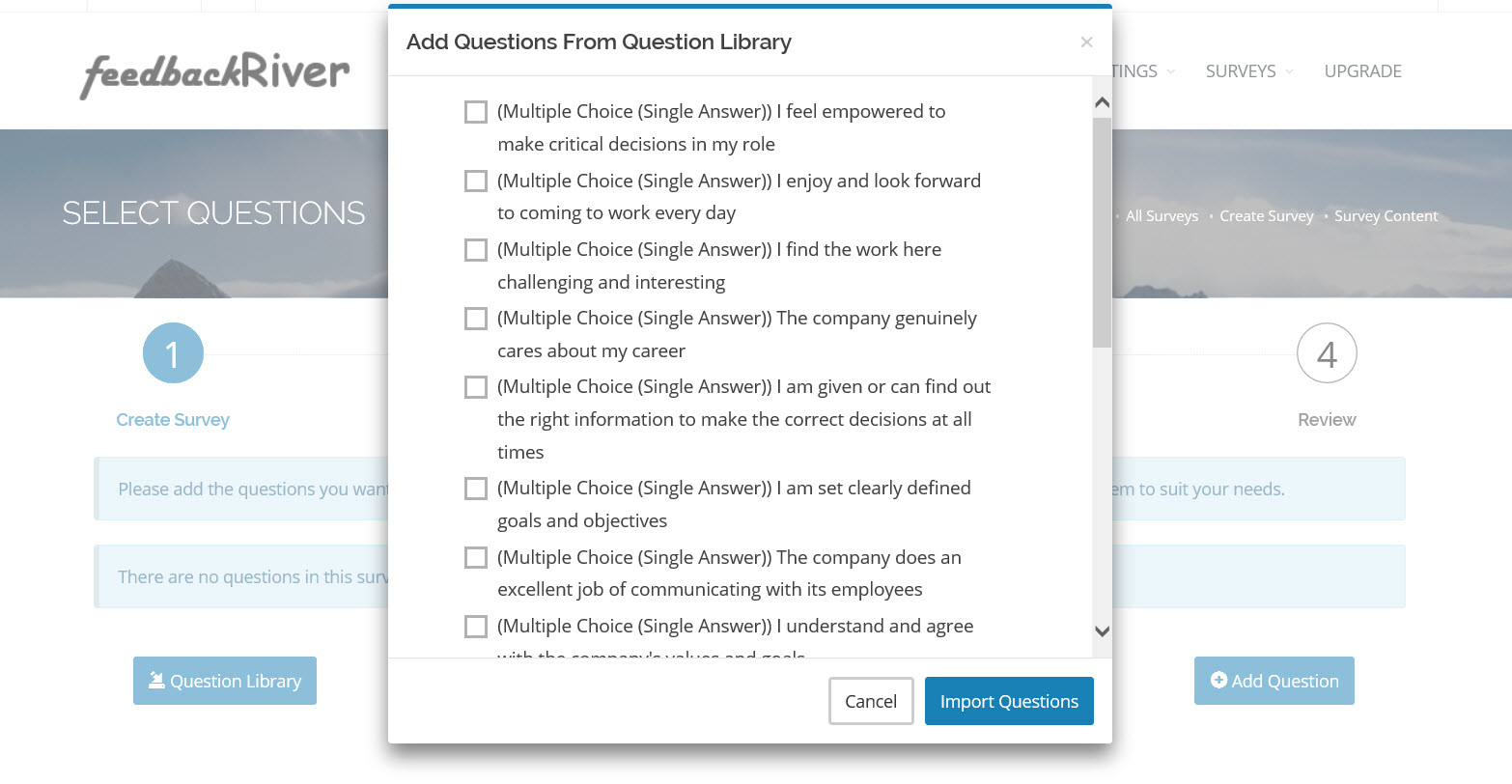Check 'I feel empowered to make critical decisions'
Image resolution: width=1512 pixels, height=784 pixels.
click(x=476, y=112)
